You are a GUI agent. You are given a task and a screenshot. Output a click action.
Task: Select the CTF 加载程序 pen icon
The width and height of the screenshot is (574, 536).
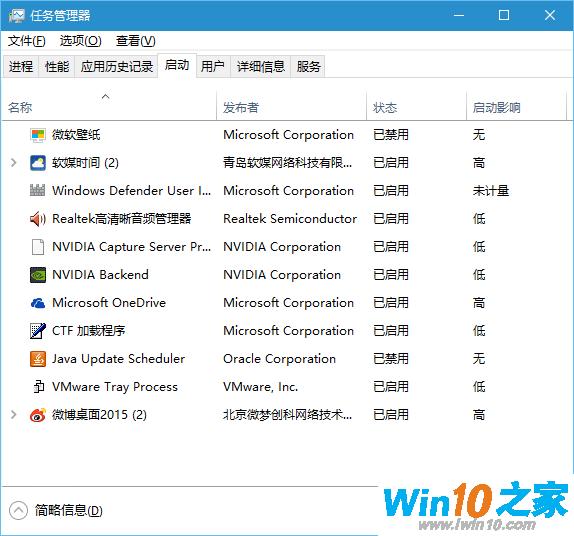click(38, 331)
